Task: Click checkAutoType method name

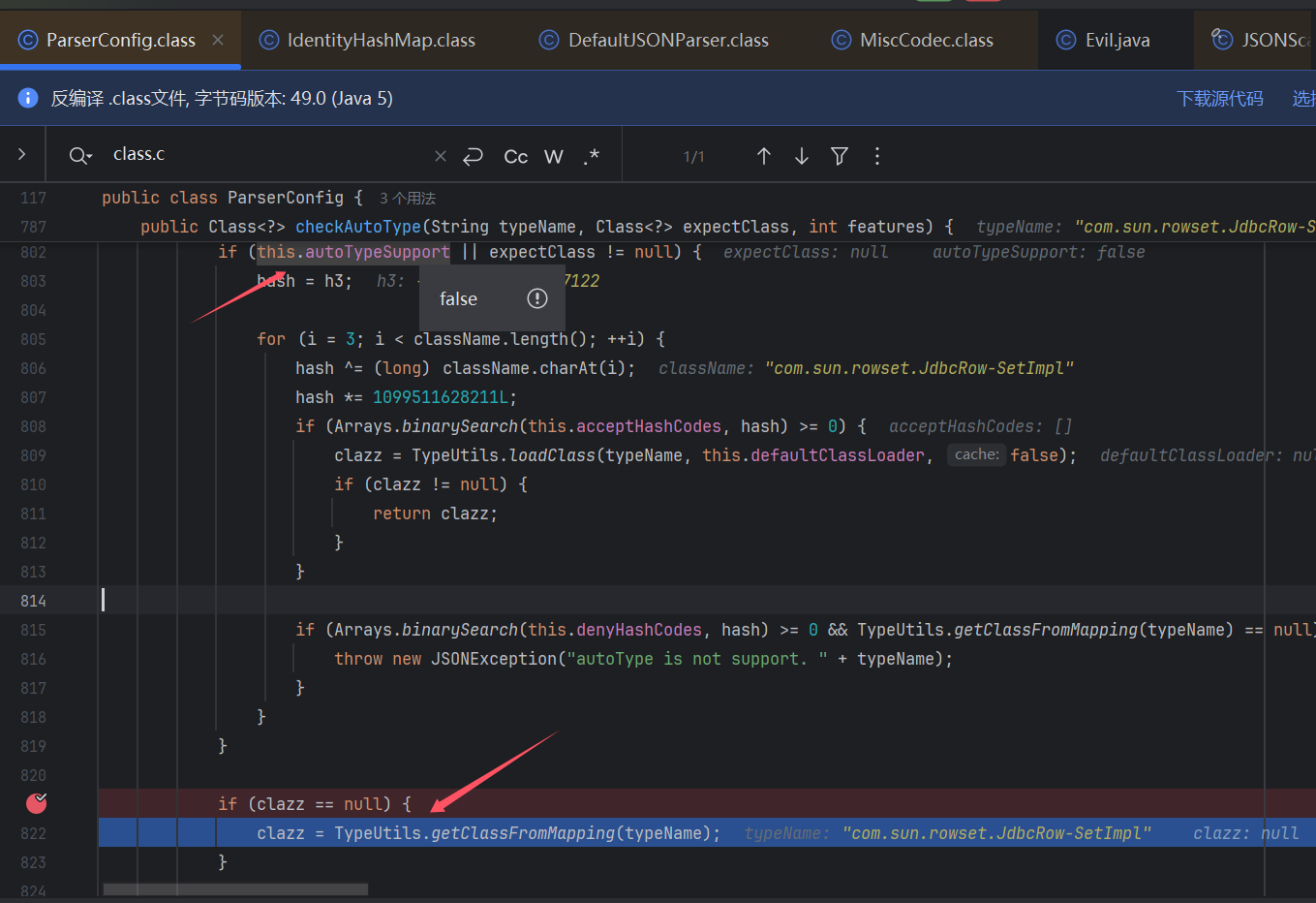Action: [358, 227]
